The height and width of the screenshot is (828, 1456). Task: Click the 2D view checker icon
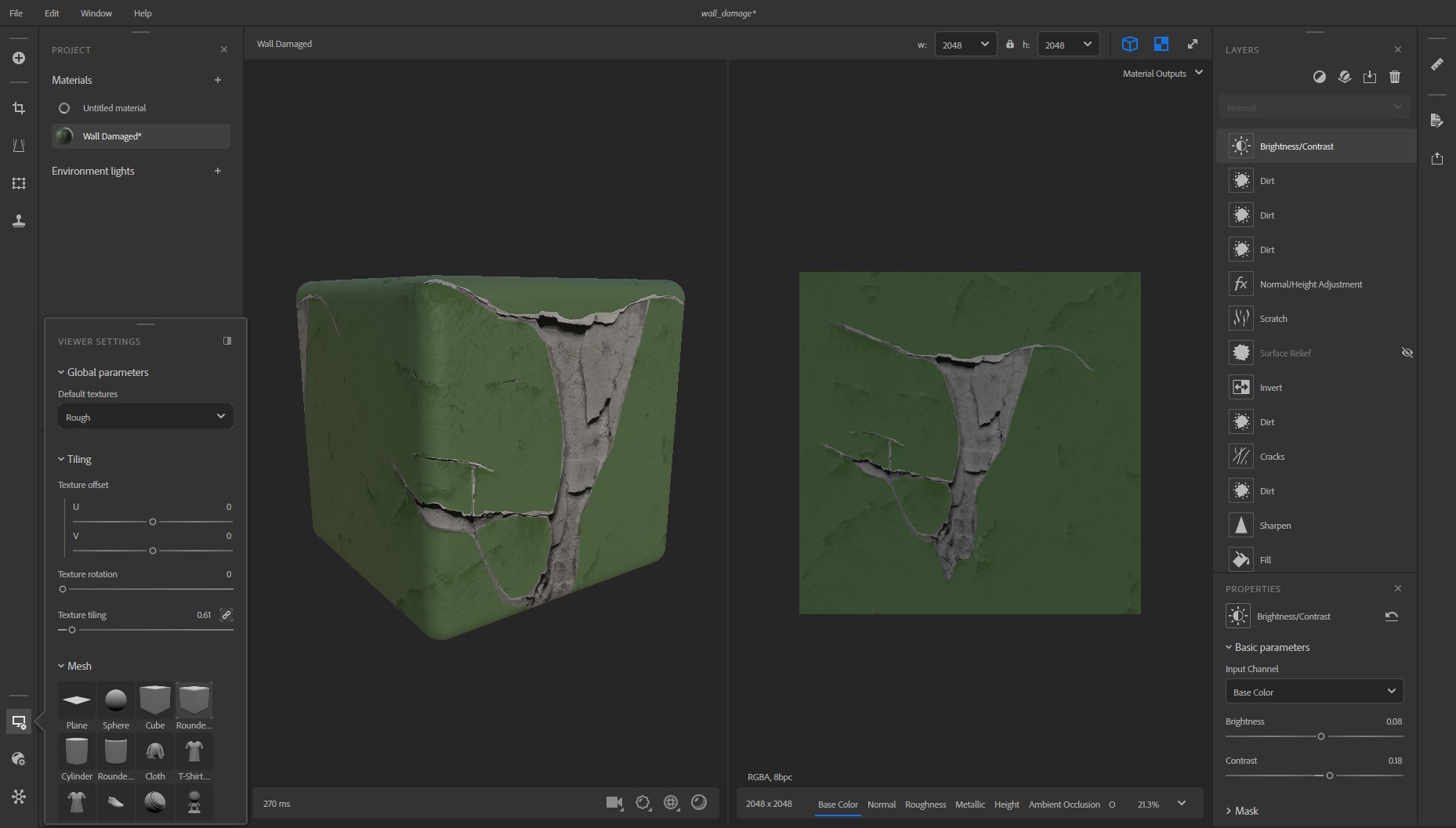click(x=1161, y=44)
